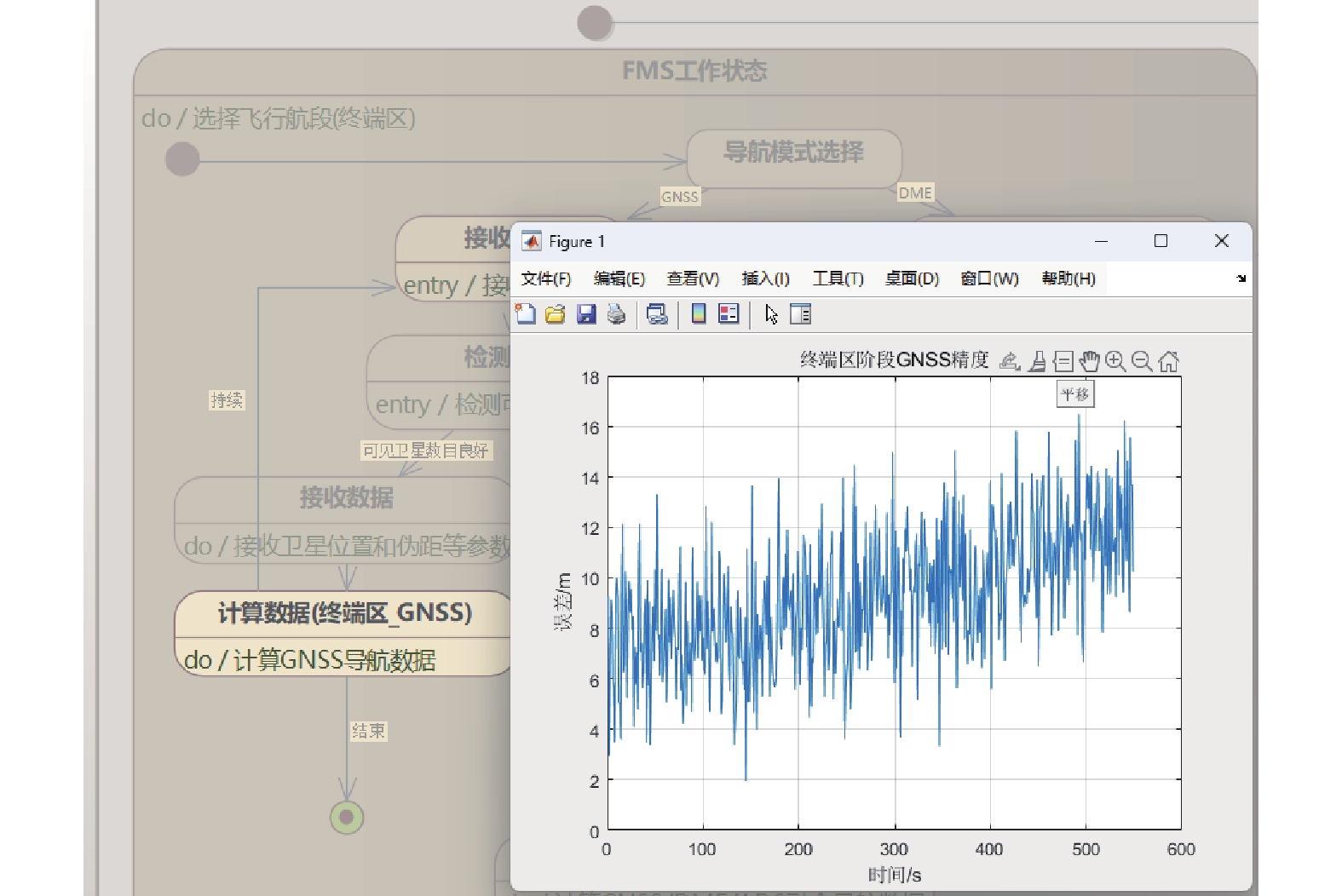Screen dimensions: 1342x896
Task: Click the Link Plot toolbar icon
Action: pyautogui.click(x=657, y=314)
